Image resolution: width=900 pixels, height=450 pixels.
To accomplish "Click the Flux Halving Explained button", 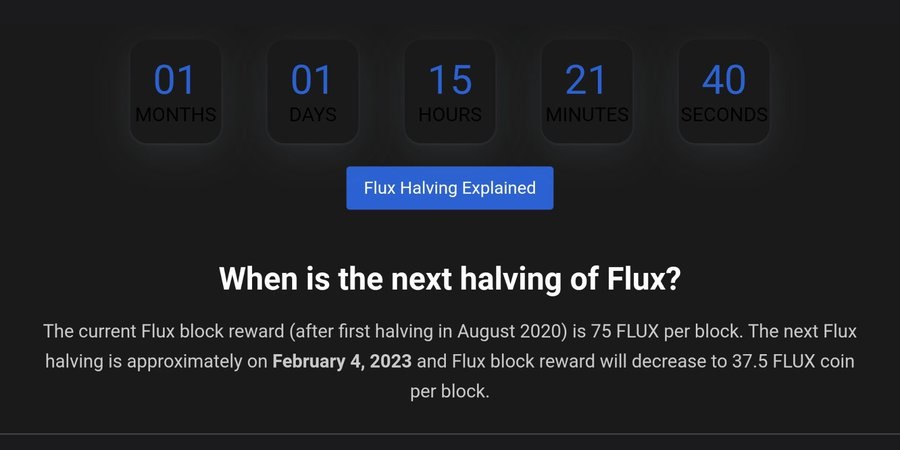I will pos(449,188).
